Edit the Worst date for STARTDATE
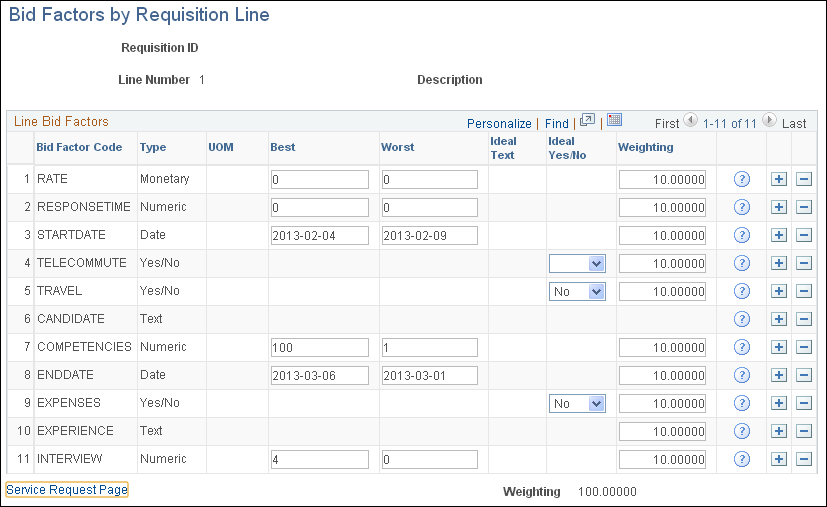The image size is (827, 507). click(430, 235)
